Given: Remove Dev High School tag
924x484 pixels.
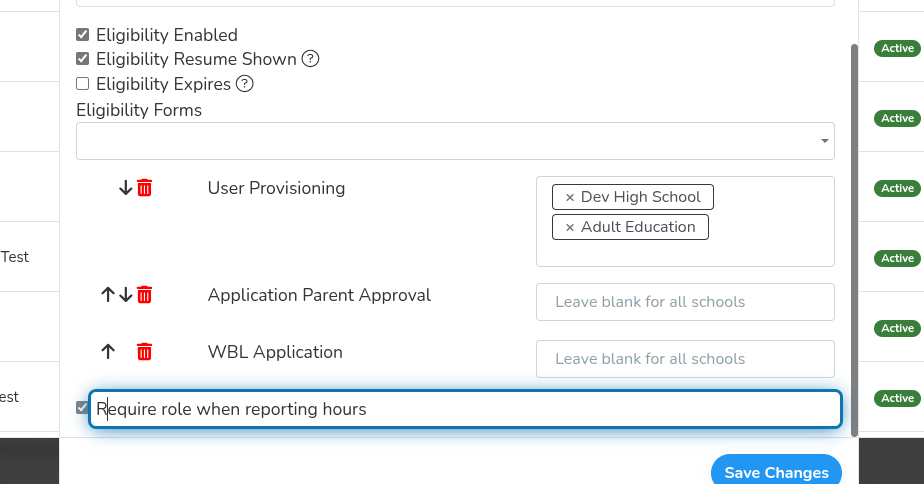Looking at the screenshot, I should coord(570,197).
